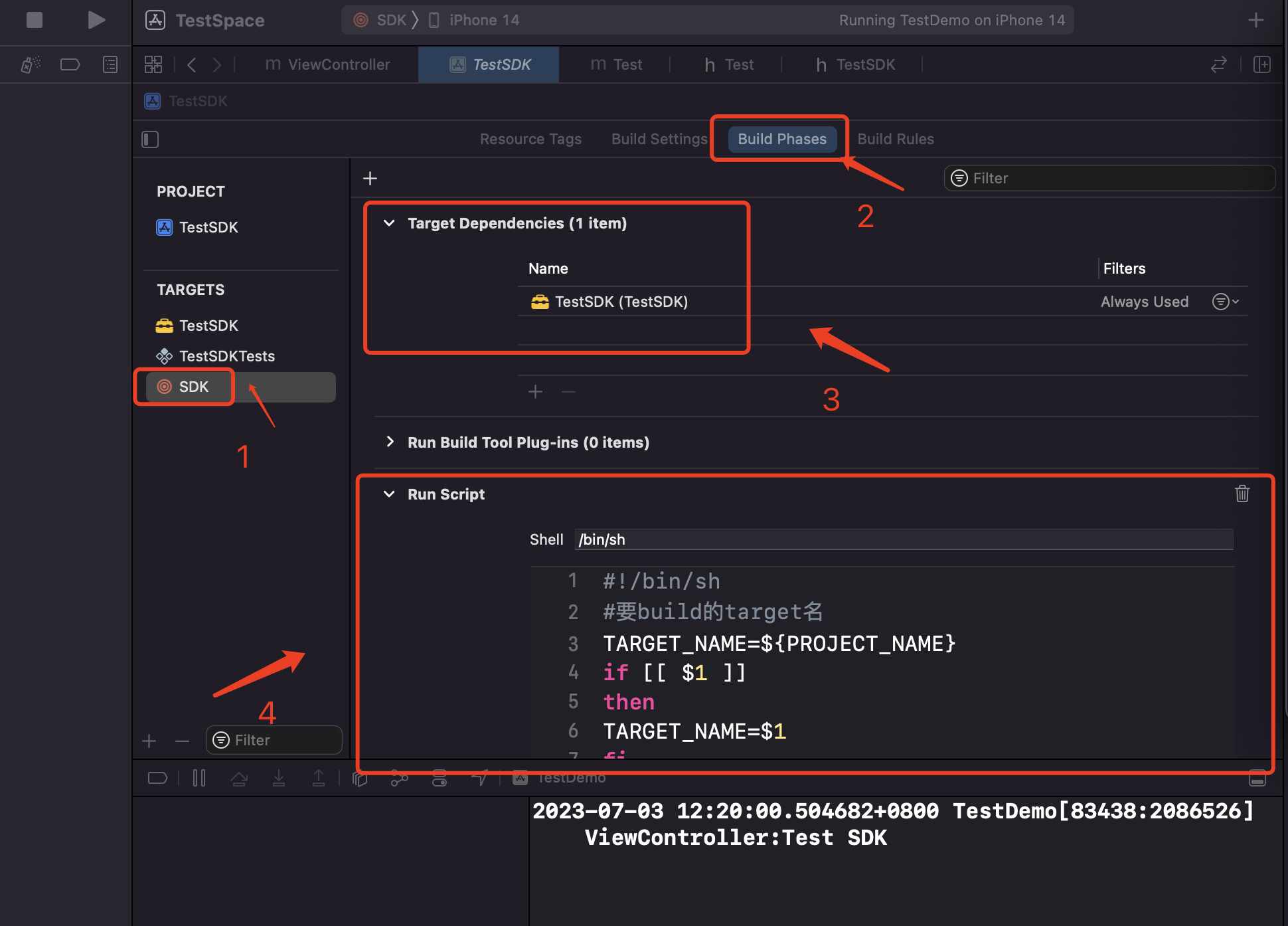
Task: Go forward in editor history
Action: click(217, 64)
